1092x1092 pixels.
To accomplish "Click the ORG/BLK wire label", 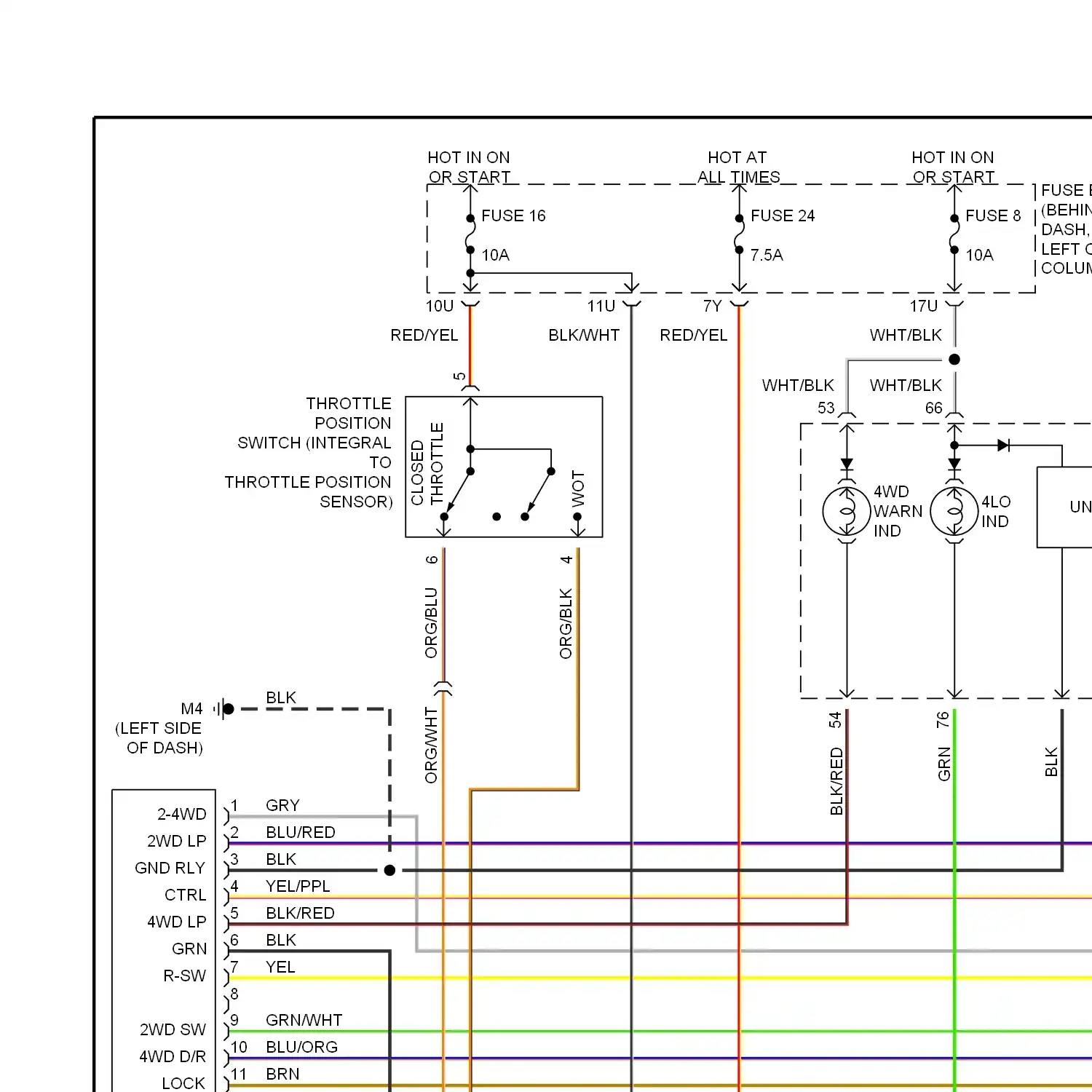I will tap(566, 624).
